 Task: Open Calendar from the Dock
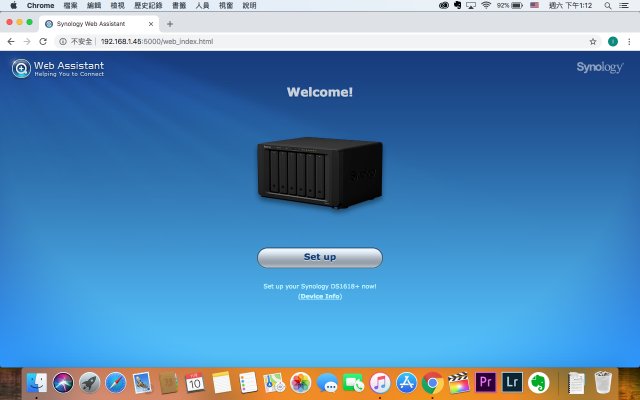pos(195,382)
